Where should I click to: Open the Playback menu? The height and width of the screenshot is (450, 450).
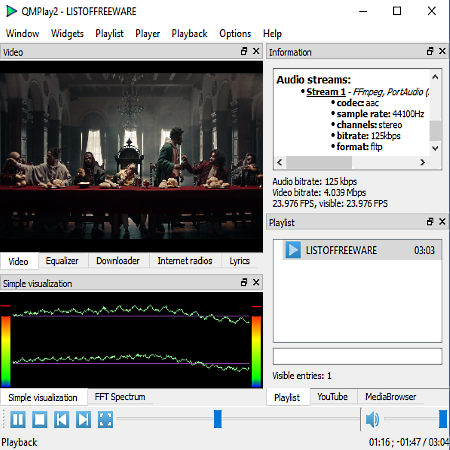(x=189, y=34)
